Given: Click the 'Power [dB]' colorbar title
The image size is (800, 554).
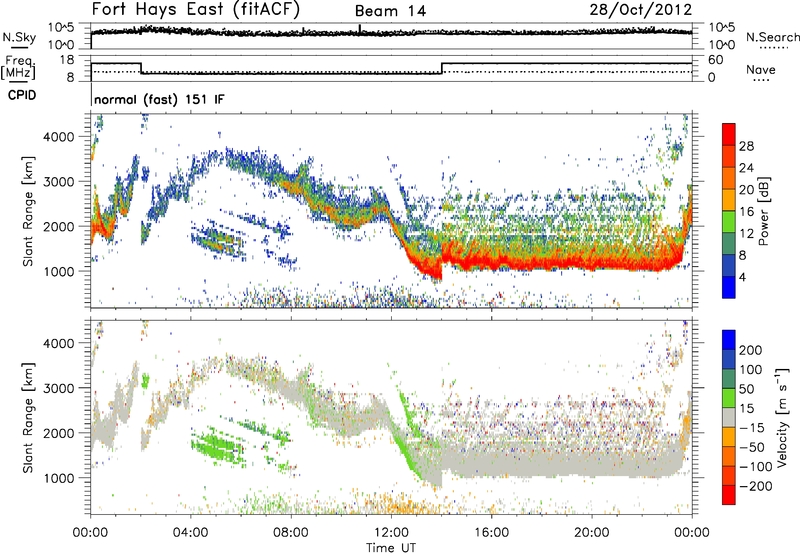Looking at the screenshot, I should pyautogui.click(x=763, y=211).
